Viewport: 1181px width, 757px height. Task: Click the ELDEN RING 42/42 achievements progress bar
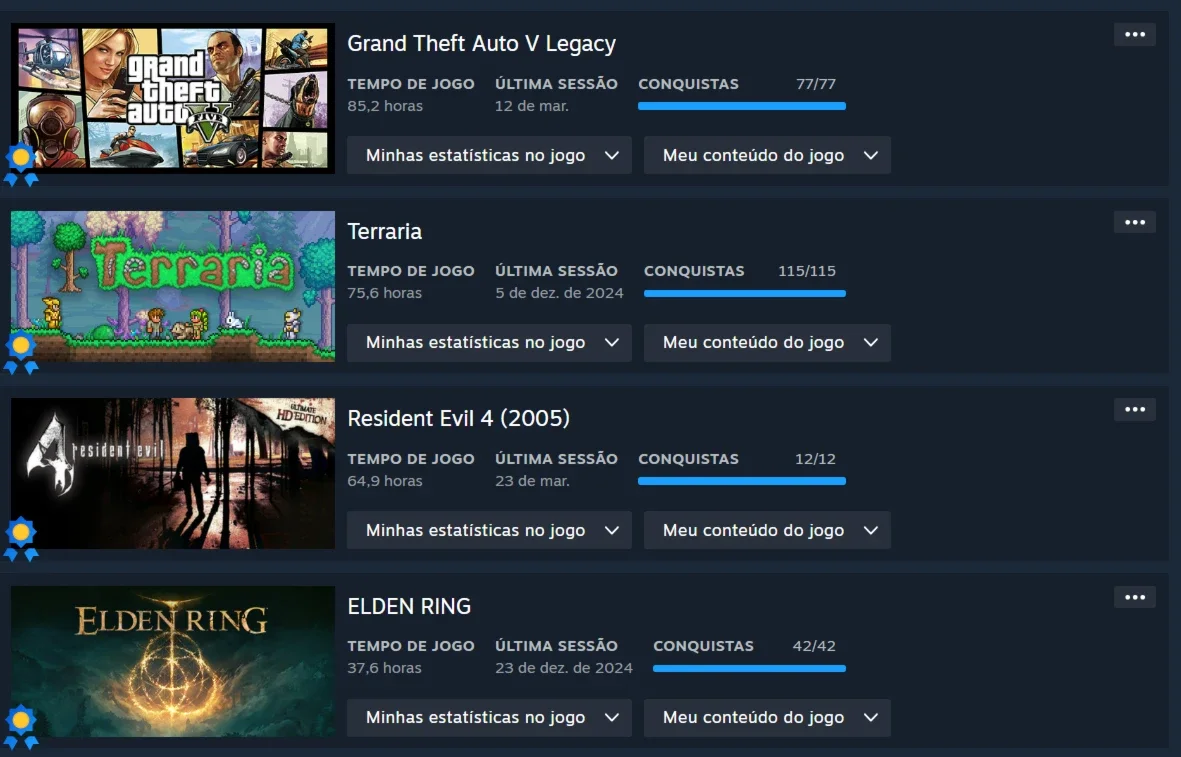749,668
